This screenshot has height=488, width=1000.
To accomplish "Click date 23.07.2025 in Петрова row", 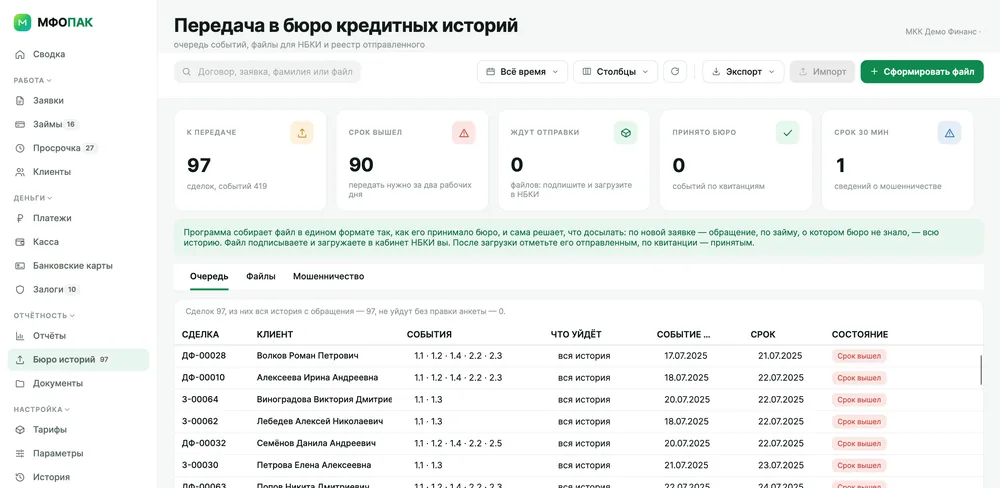I will (x=781, y=465).
